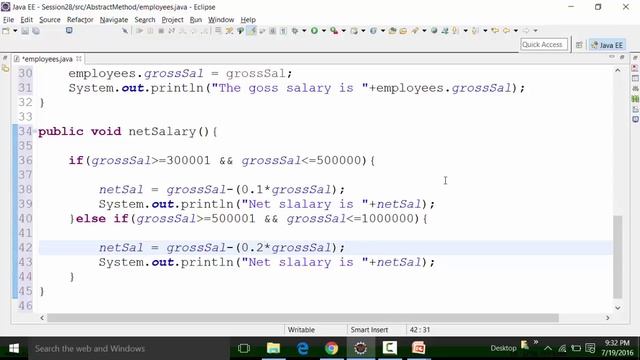Click the Skip All Breakpoints icon
The height and width of the screenshot is (360, 640).
click(125, 31)
